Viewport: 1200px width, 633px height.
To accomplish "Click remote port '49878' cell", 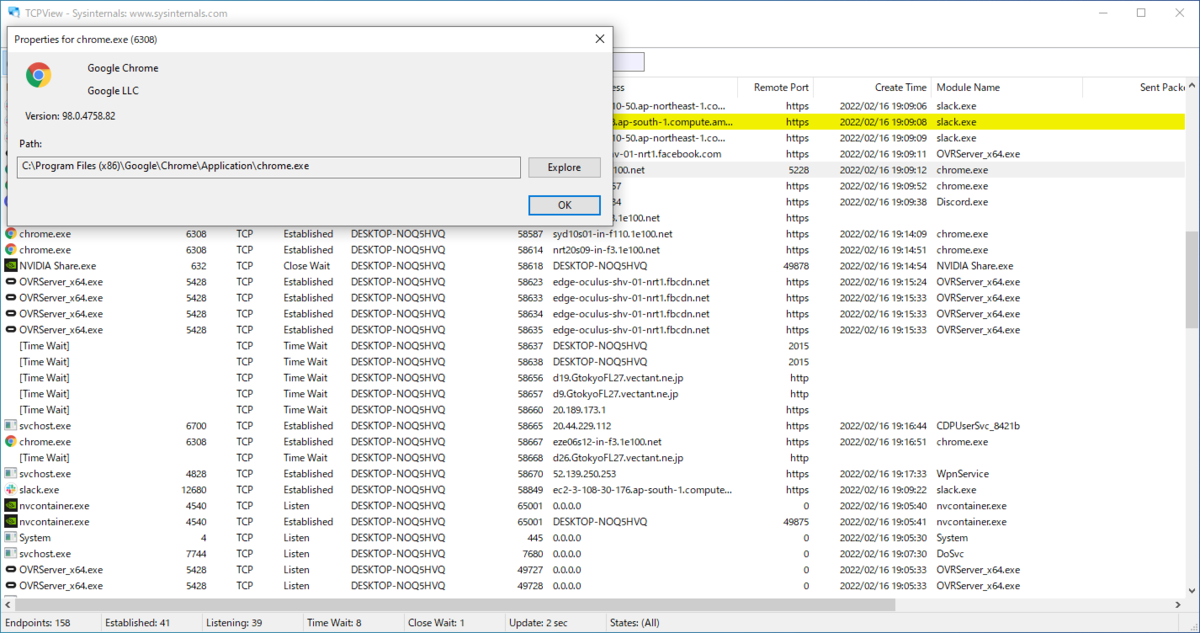I will [x=796, y=266].
